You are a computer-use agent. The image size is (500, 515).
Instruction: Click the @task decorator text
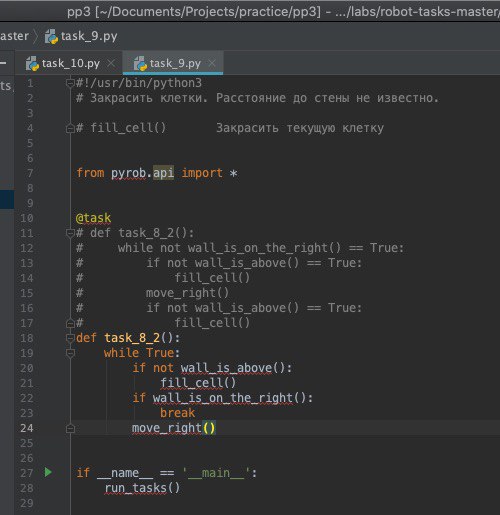[93, 218]
